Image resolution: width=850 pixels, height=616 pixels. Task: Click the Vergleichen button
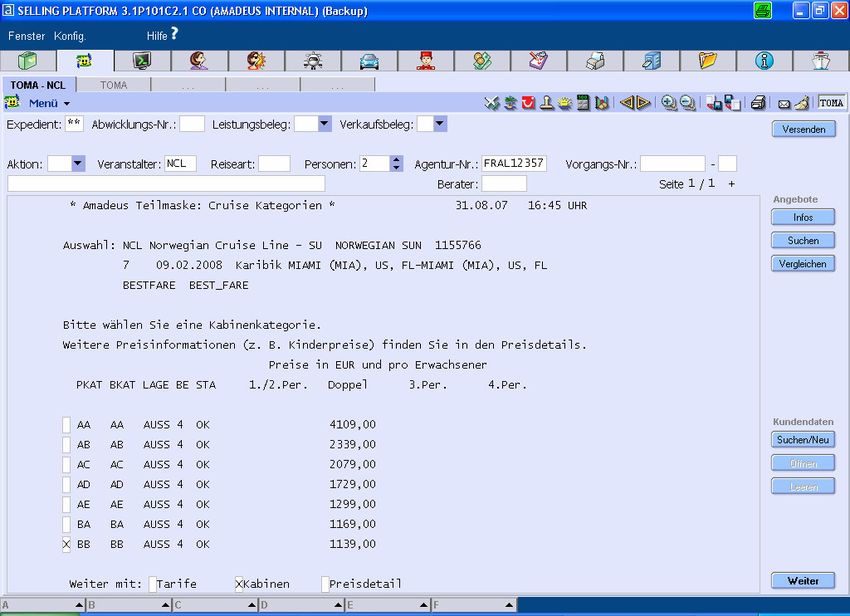pyautogui.click(x=803, y=264)
